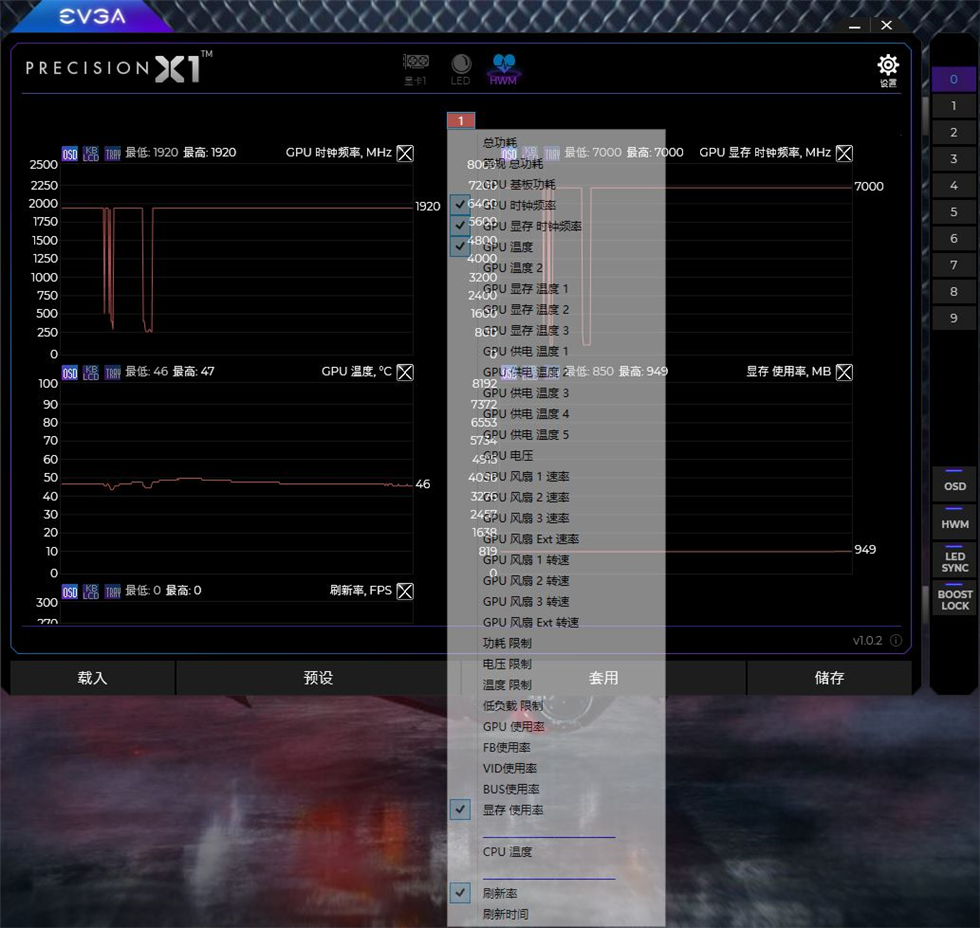Open the HWM hardware monitoring view

(x=504, y=66)
